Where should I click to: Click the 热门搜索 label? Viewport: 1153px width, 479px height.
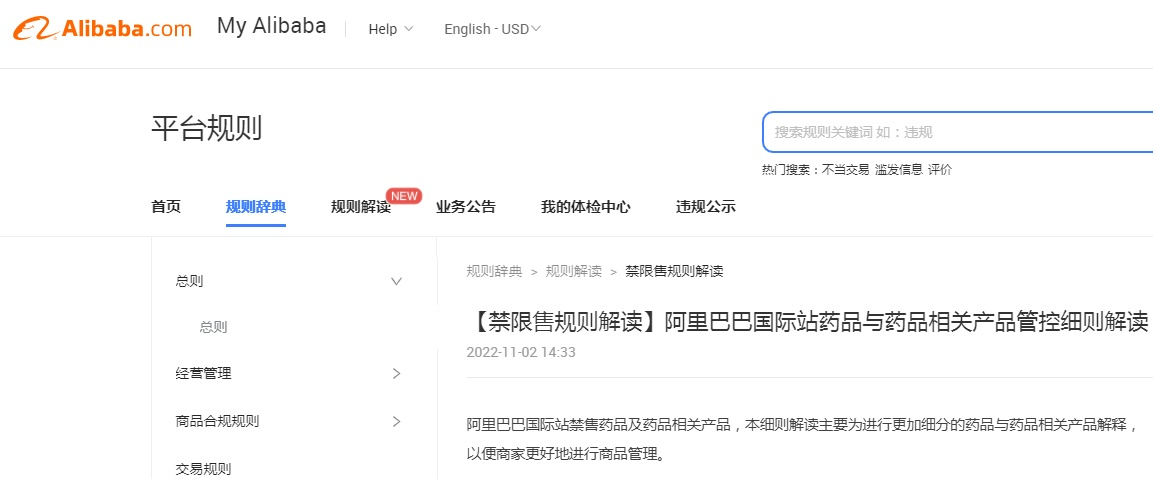790,170
